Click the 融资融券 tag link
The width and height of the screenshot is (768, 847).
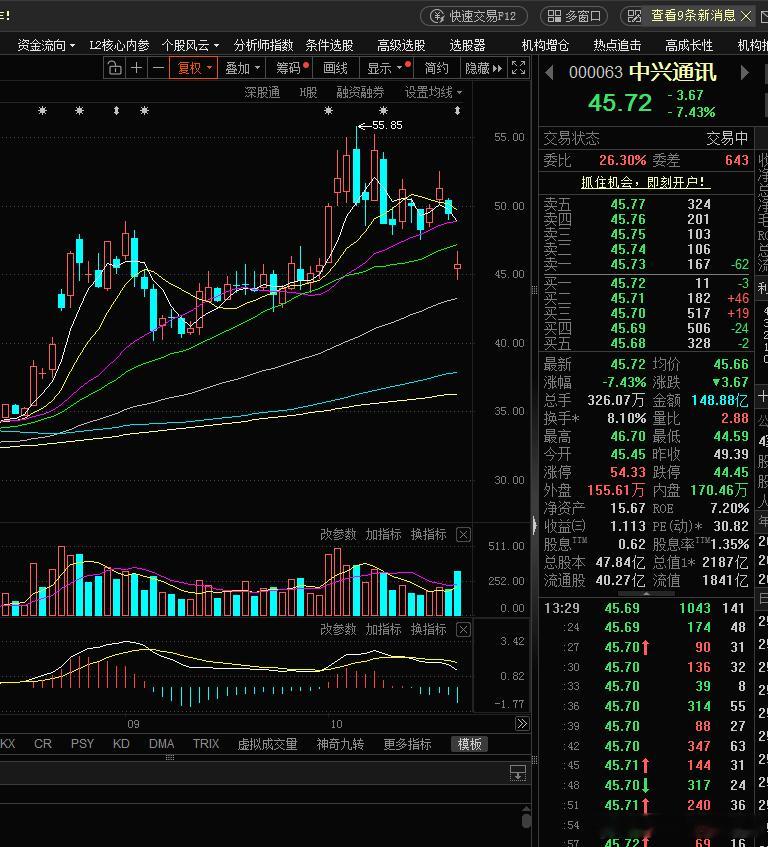click(360, 92)
